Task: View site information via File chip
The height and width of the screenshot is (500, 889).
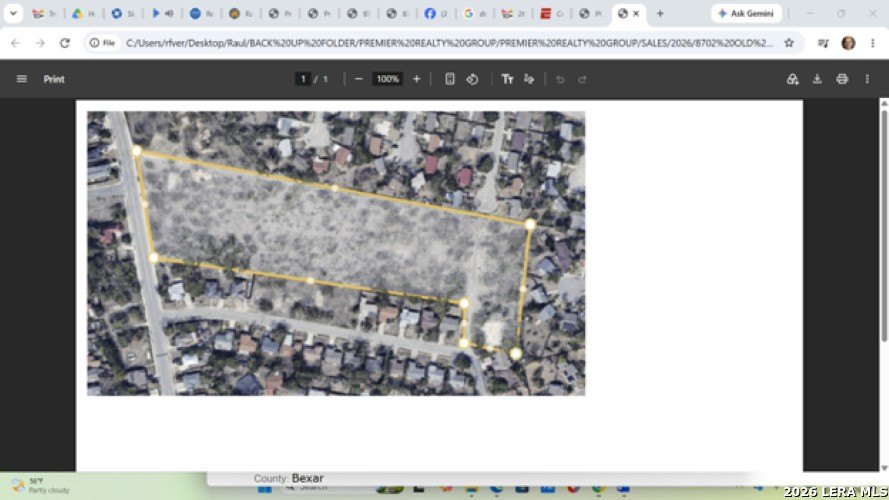Action: pos(103,43)
